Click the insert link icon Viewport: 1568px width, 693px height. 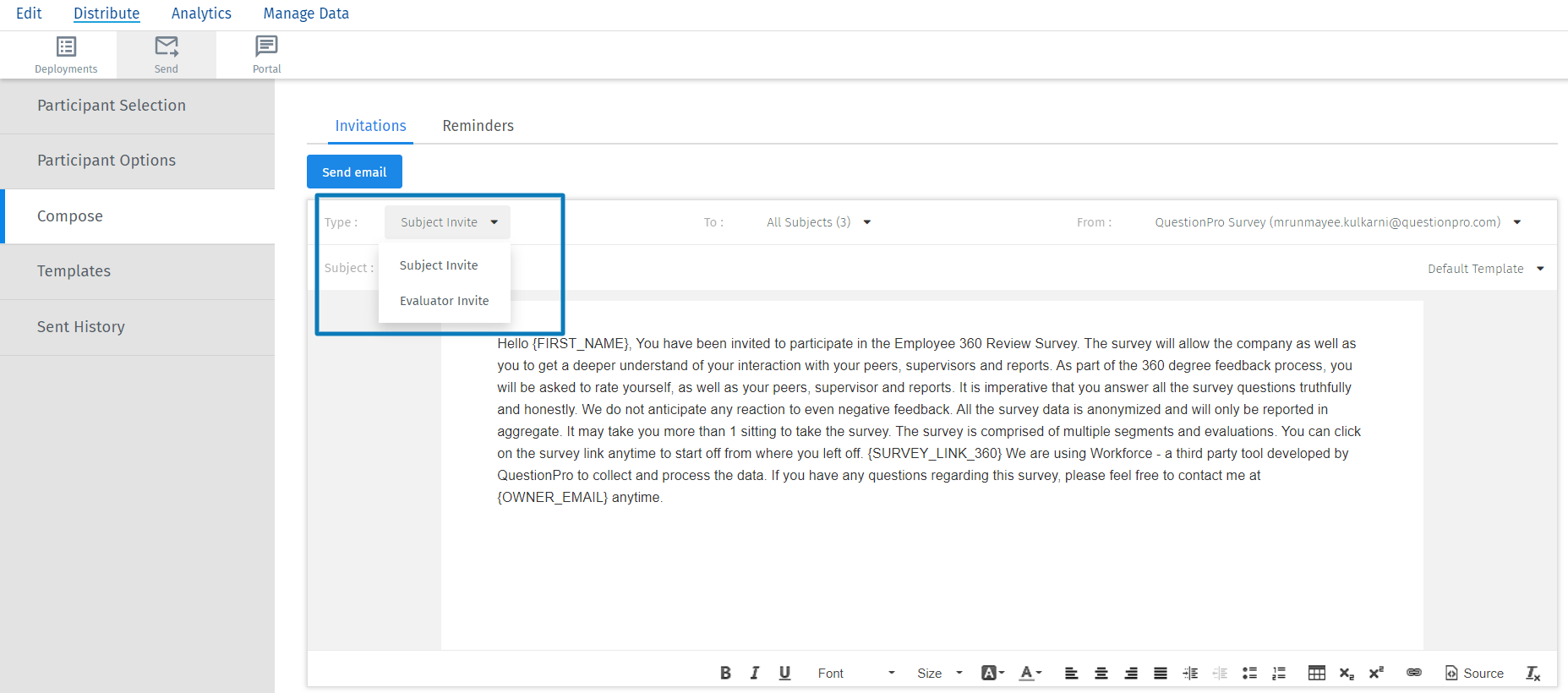pos(1413,673)
